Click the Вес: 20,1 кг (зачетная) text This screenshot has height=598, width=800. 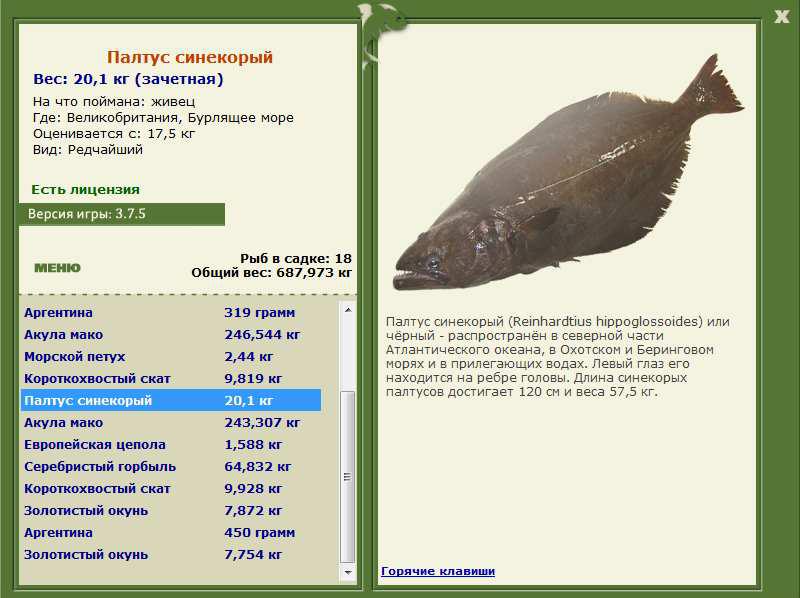[x=128, y=79]
